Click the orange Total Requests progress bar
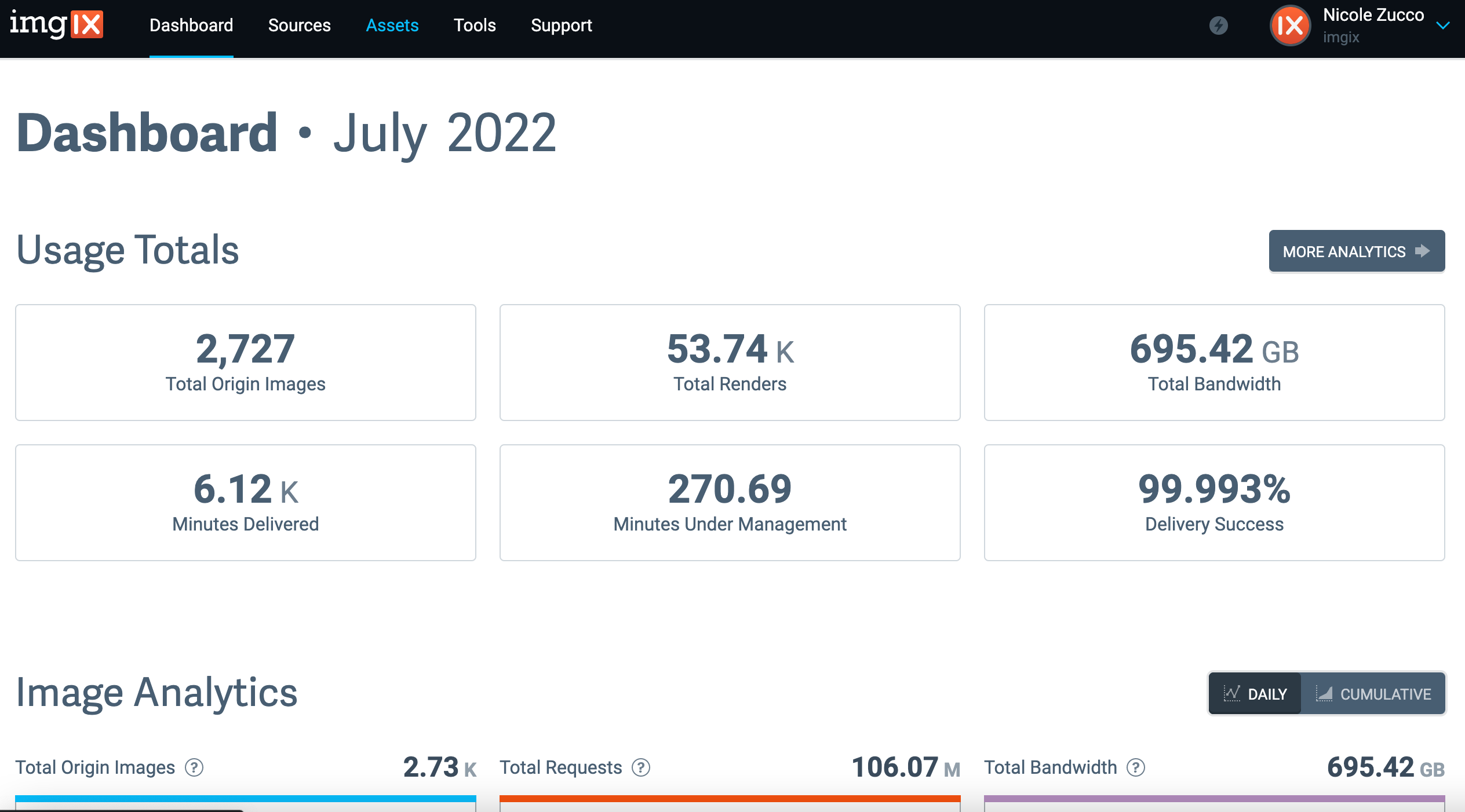 pyautogui.click(x=730, y=799)
